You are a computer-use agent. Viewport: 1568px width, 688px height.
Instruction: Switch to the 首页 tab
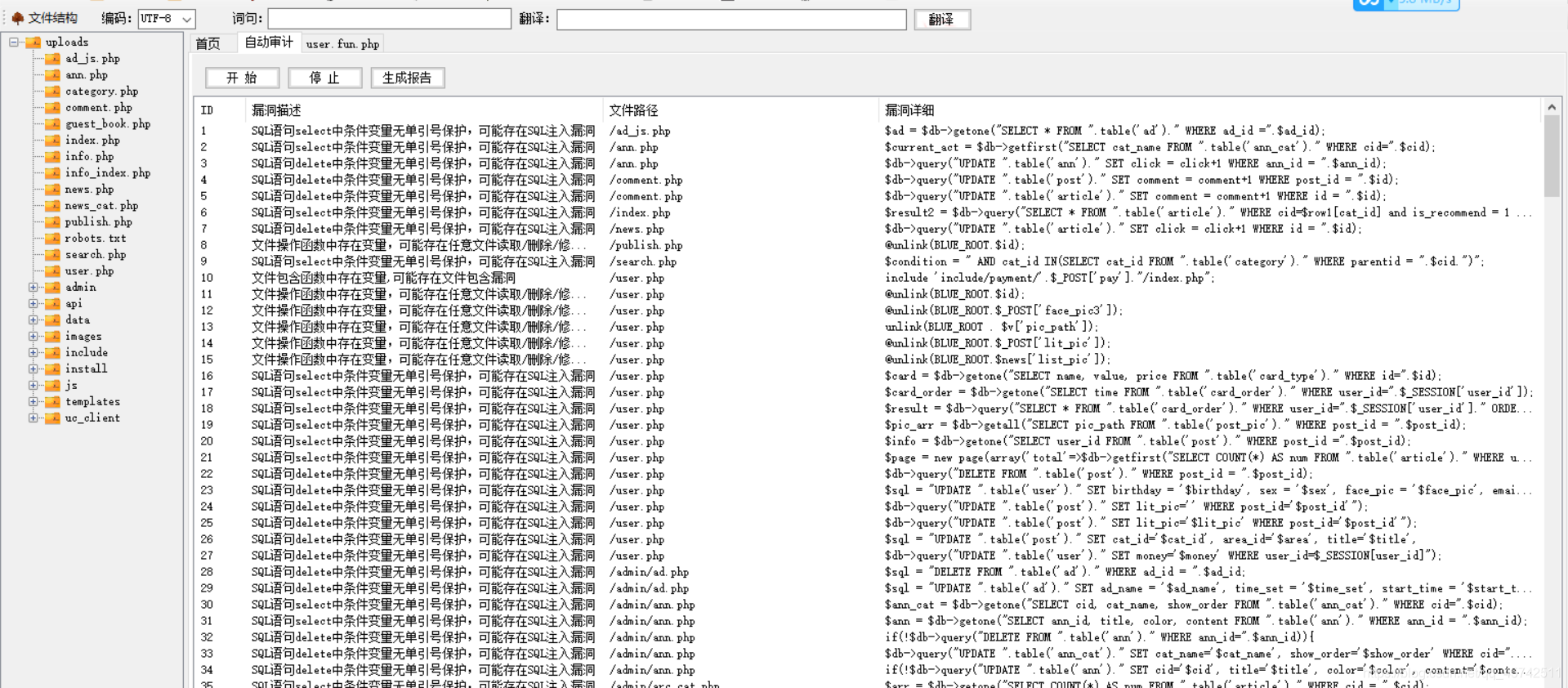(x=208, y=44)
